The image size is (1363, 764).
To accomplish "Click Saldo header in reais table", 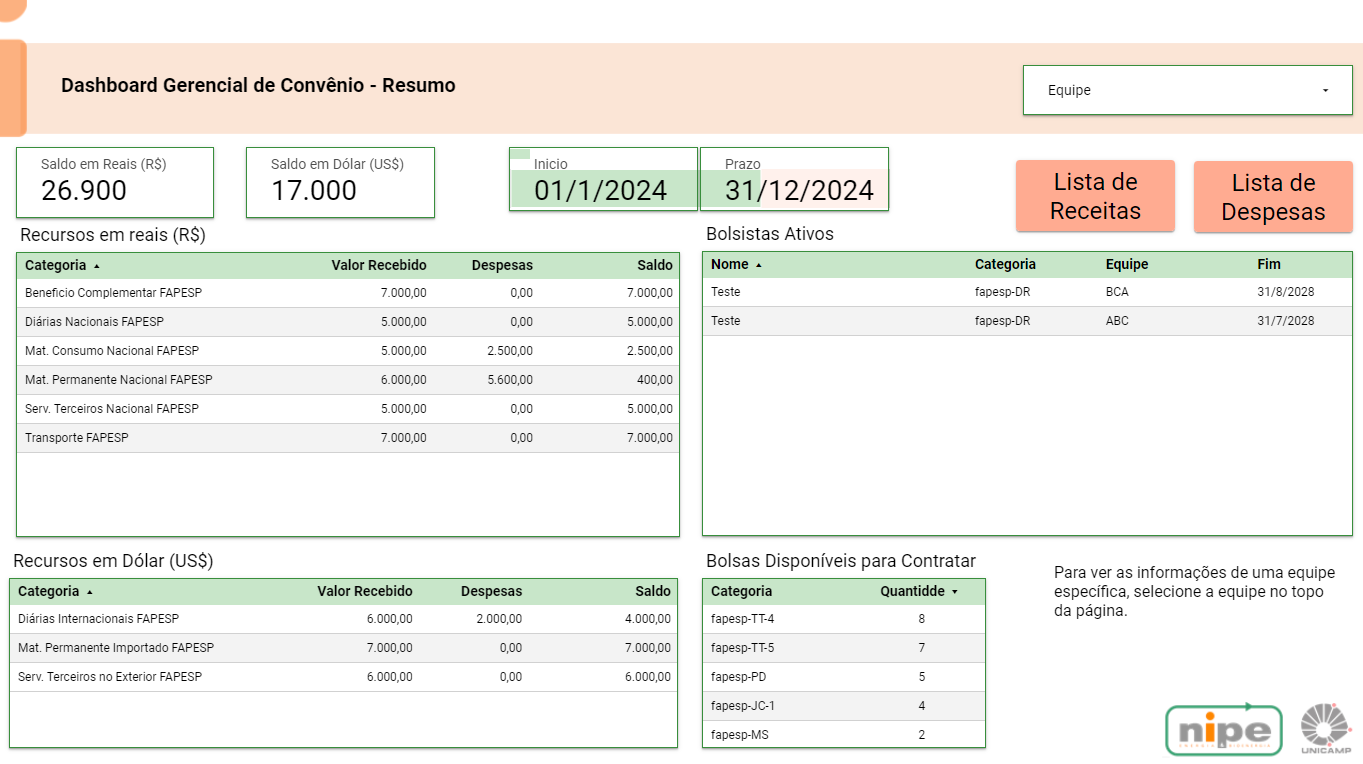I will click(x=655, y=265).
